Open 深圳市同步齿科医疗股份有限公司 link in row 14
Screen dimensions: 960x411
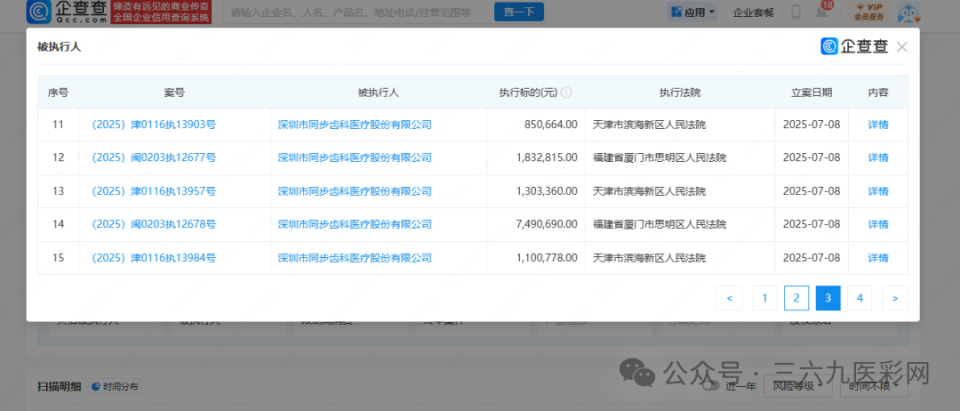coord(354,224)
